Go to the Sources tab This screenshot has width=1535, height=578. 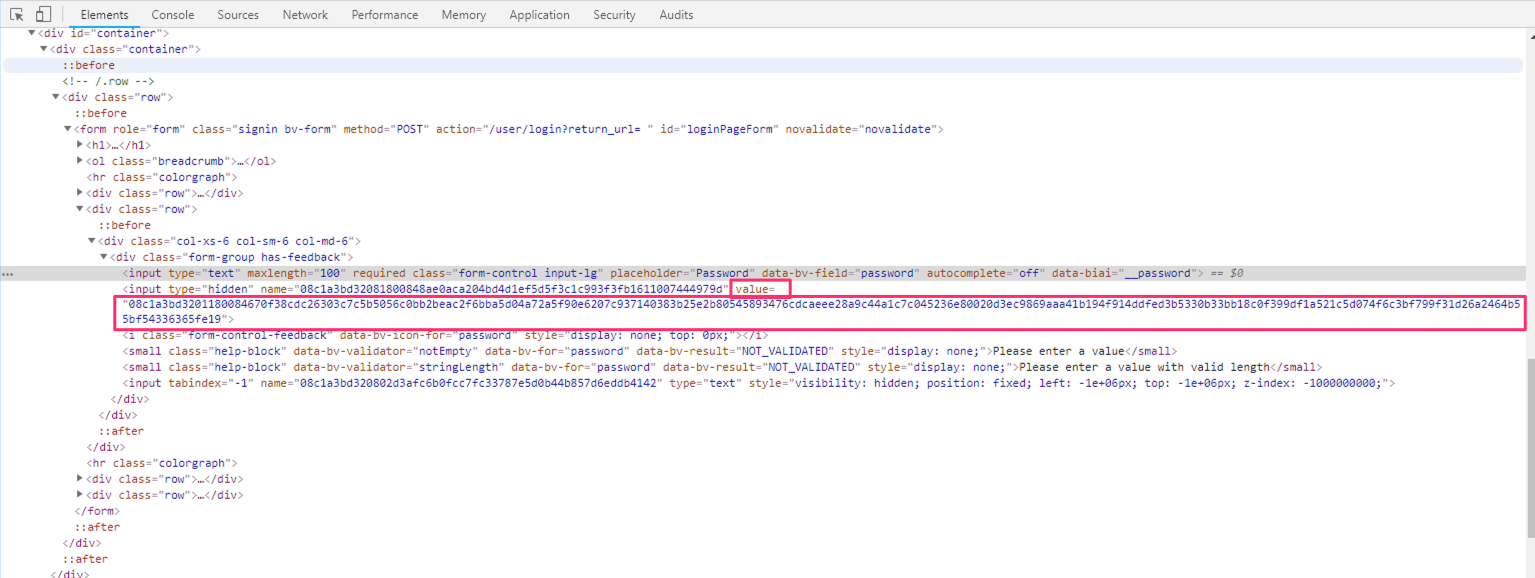point(238,14)
